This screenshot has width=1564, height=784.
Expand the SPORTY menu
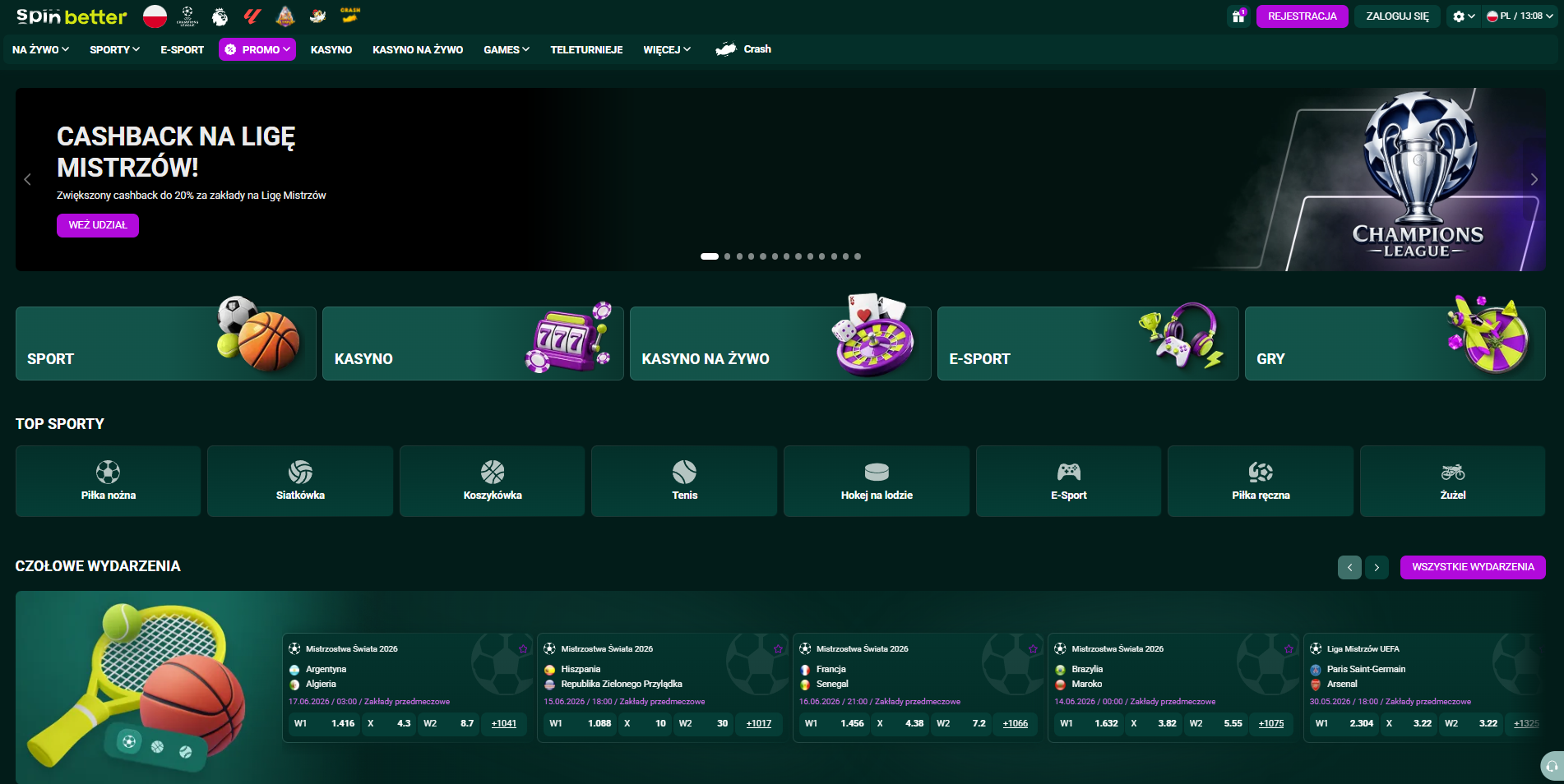tap(114, 49)
